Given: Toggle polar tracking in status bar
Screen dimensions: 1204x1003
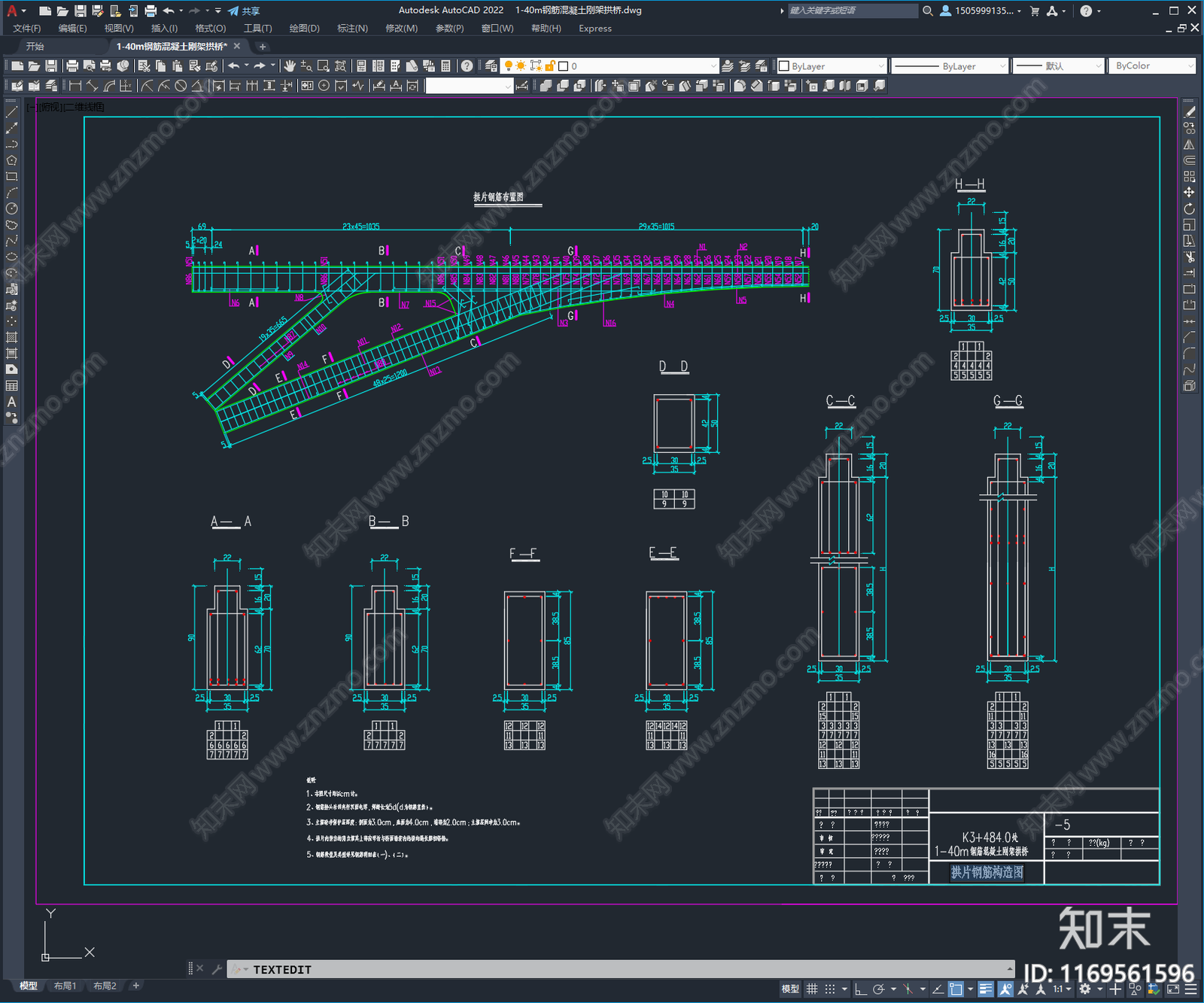Looking at the screenshot, I should [878, 989].
